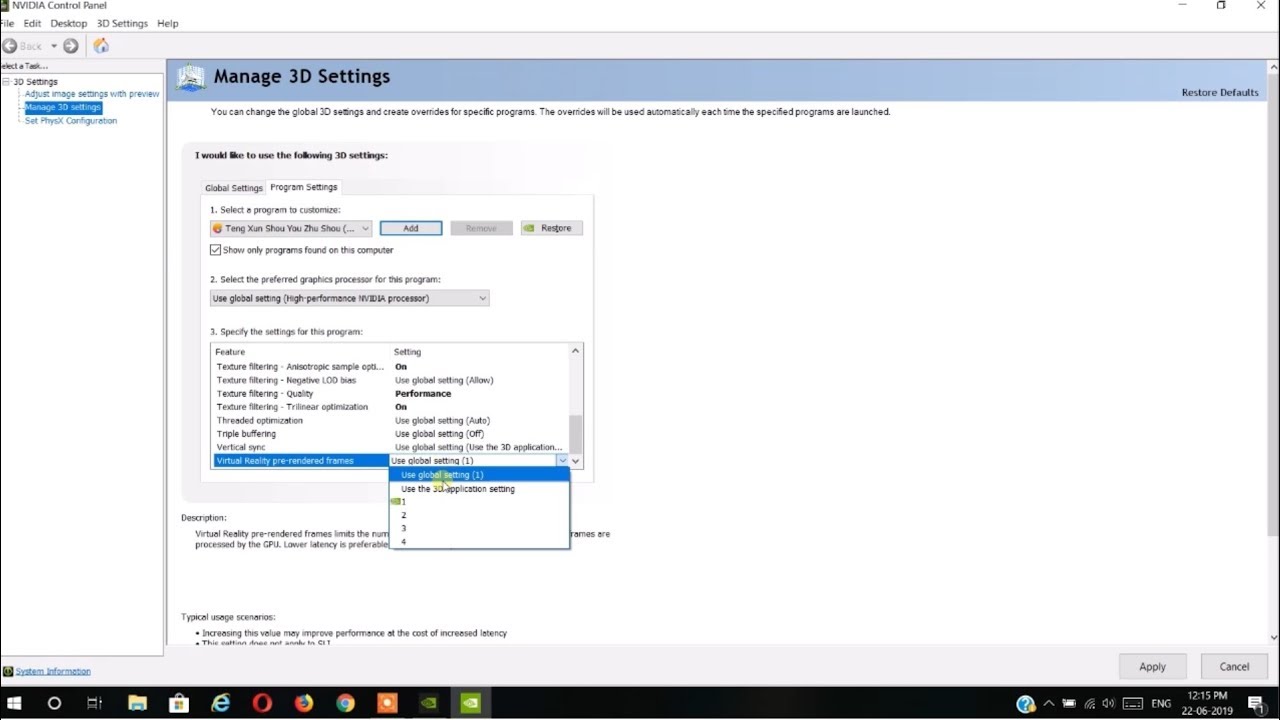This screenshot has height=720, width=1280.
Task: Launch Firefox from the taskbar
Action: click(x=303, y=703)
